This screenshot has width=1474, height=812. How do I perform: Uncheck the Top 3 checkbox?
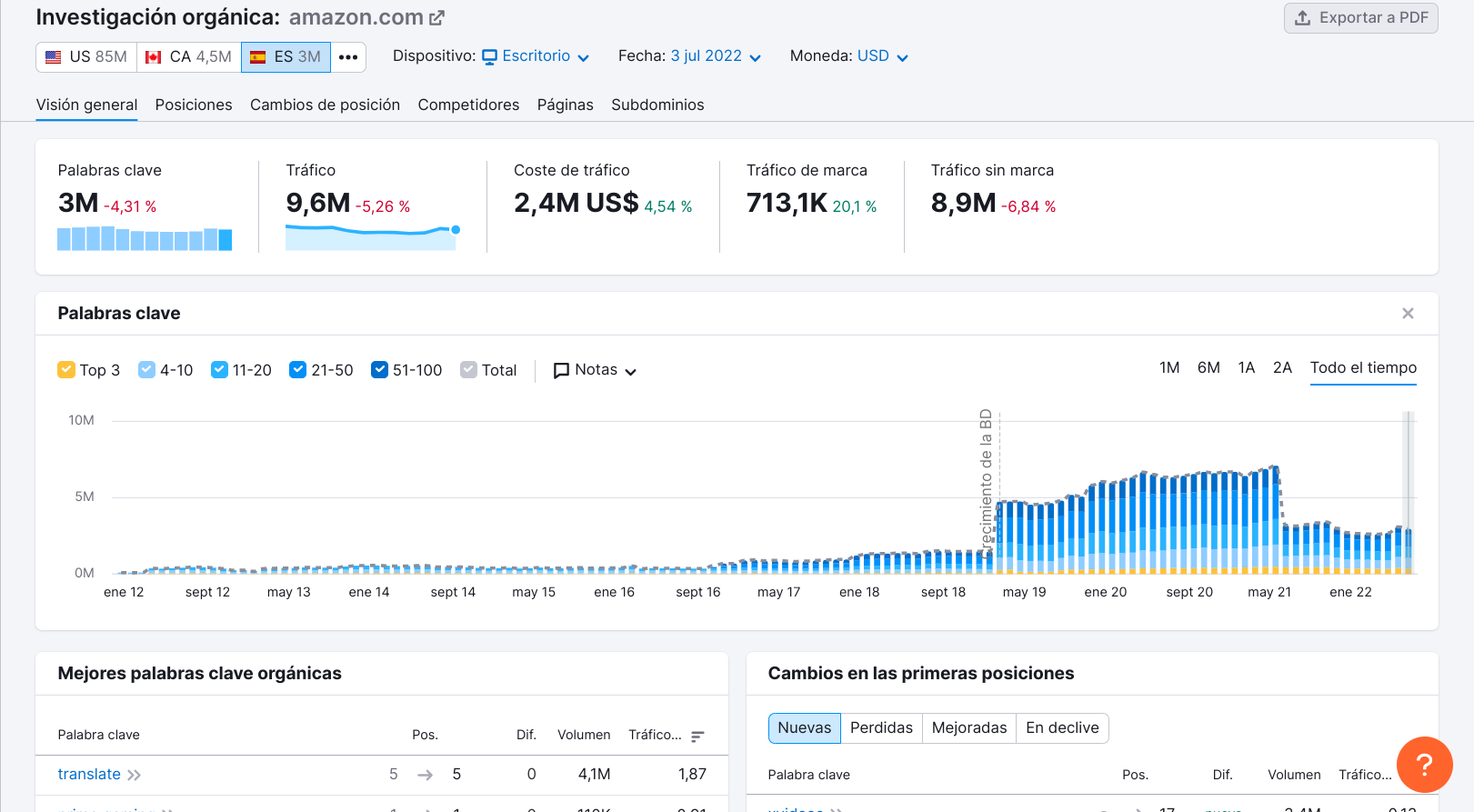click(x=66, y=370)
